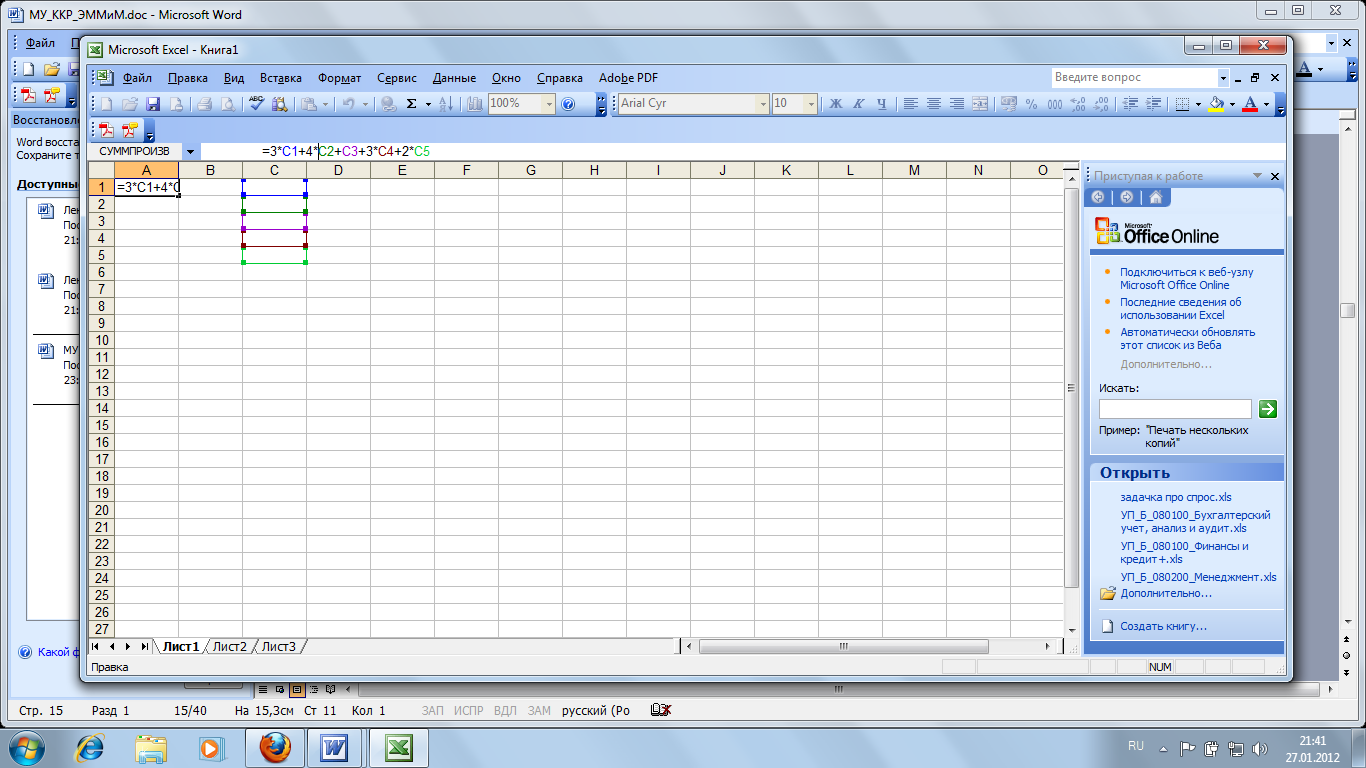The width and height of the screenshot is (1366, 768).
Task: Click the Insert Hyperlink globe icon
Action: [388, 103]
